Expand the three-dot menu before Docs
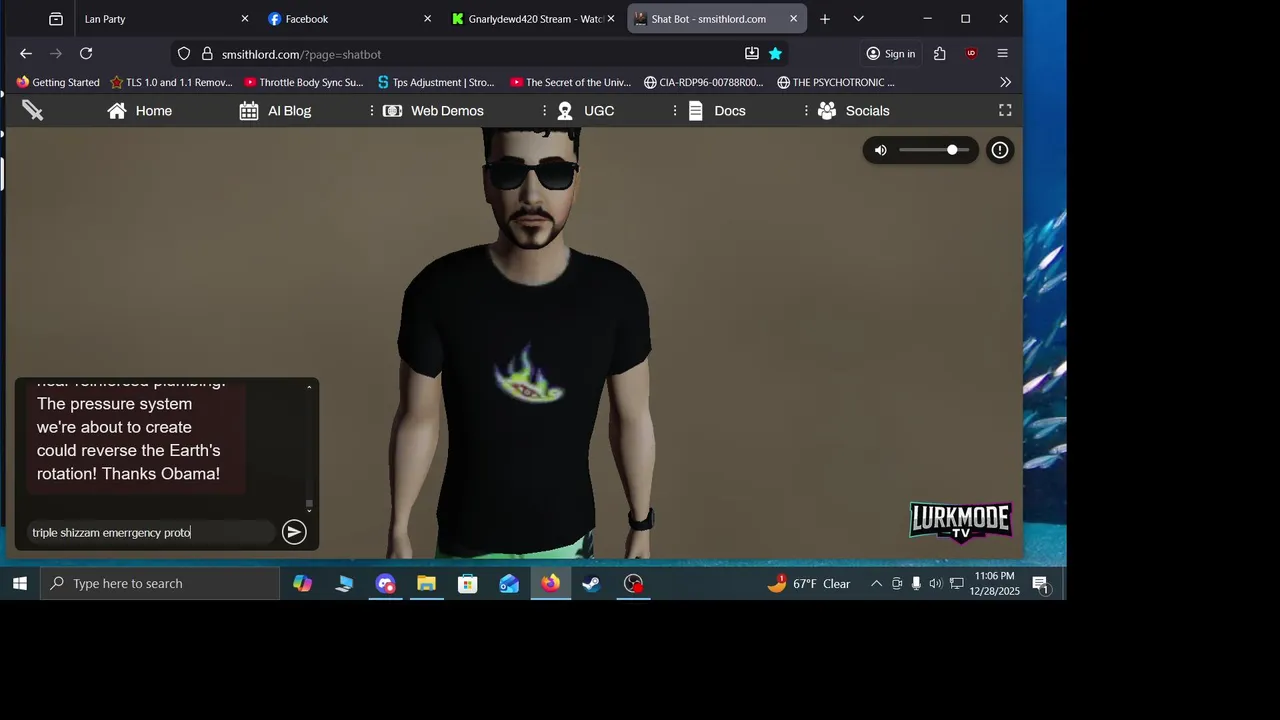 point(676,111)
